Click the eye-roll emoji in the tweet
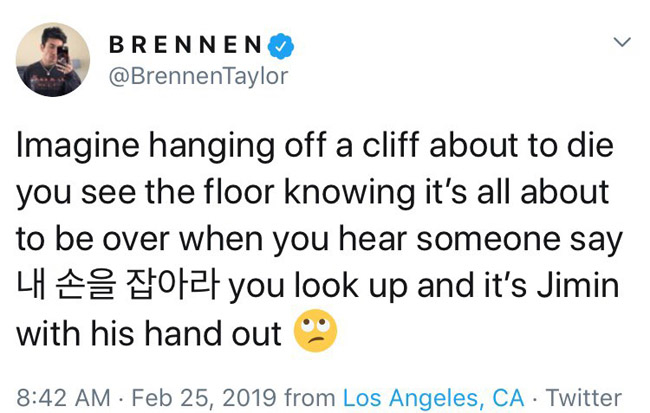 314,332
